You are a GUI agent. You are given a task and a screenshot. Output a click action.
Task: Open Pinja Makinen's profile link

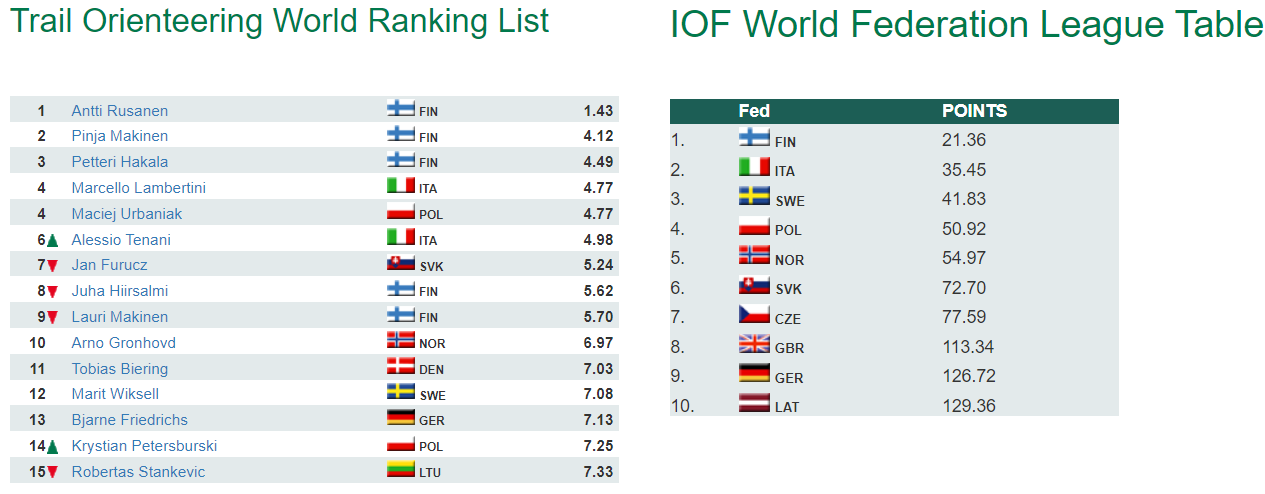pyautogui.click(x=119, y=136)
